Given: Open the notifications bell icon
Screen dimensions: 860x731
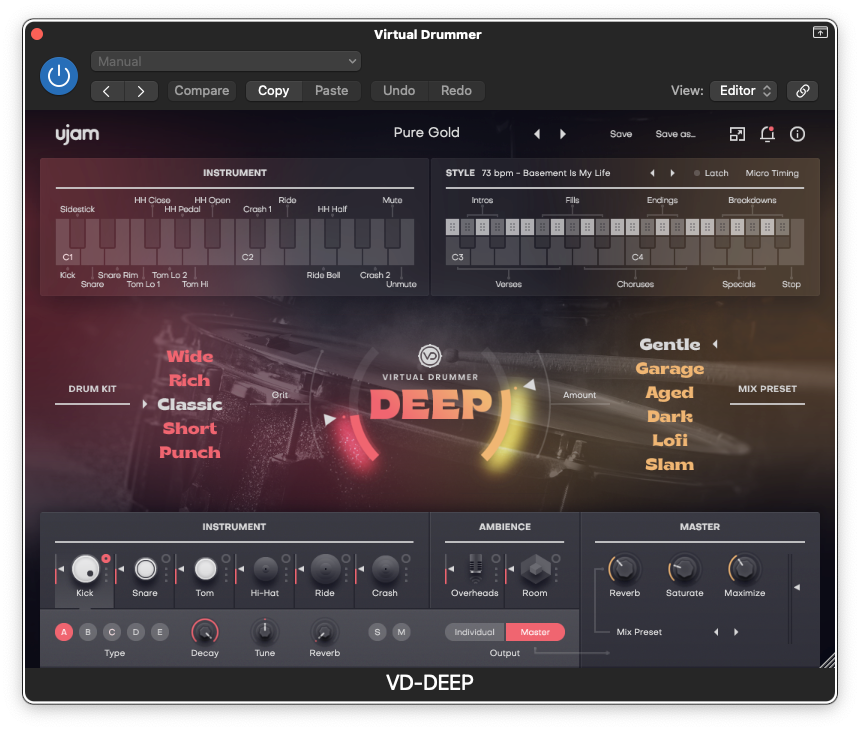Looking at the screenshot, I should 767,134.
